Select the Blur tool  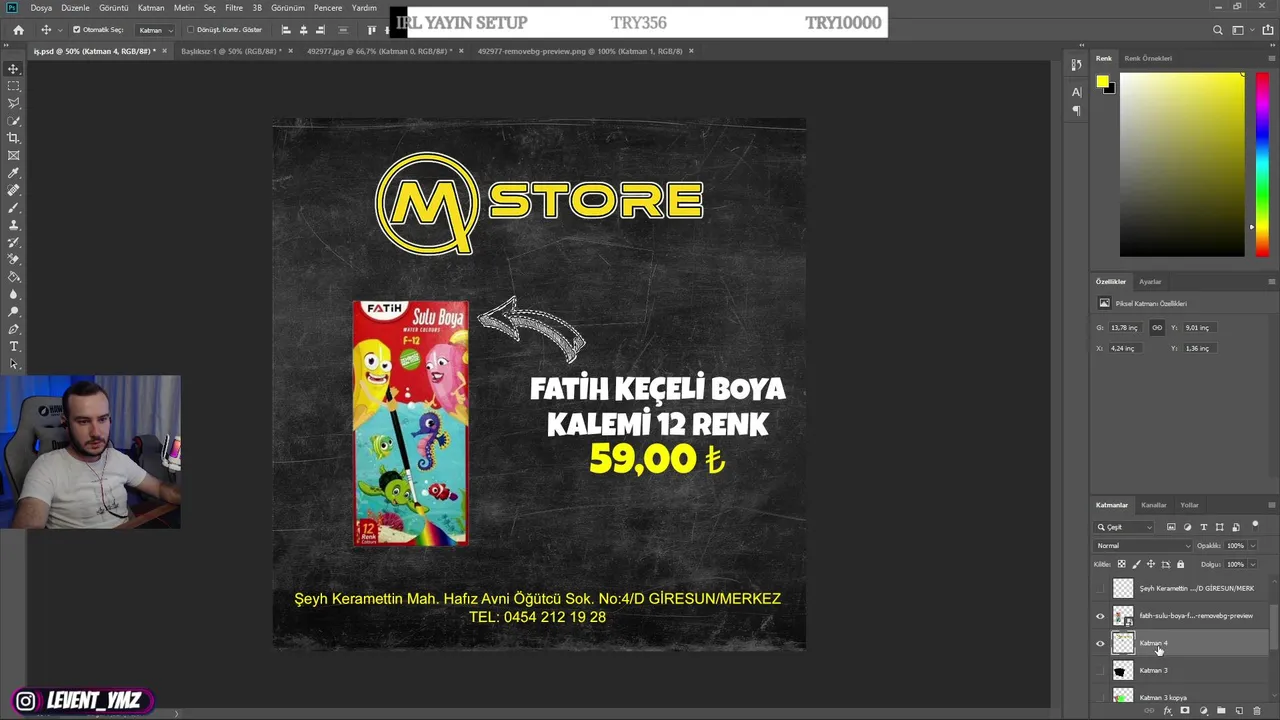(13, 294)
